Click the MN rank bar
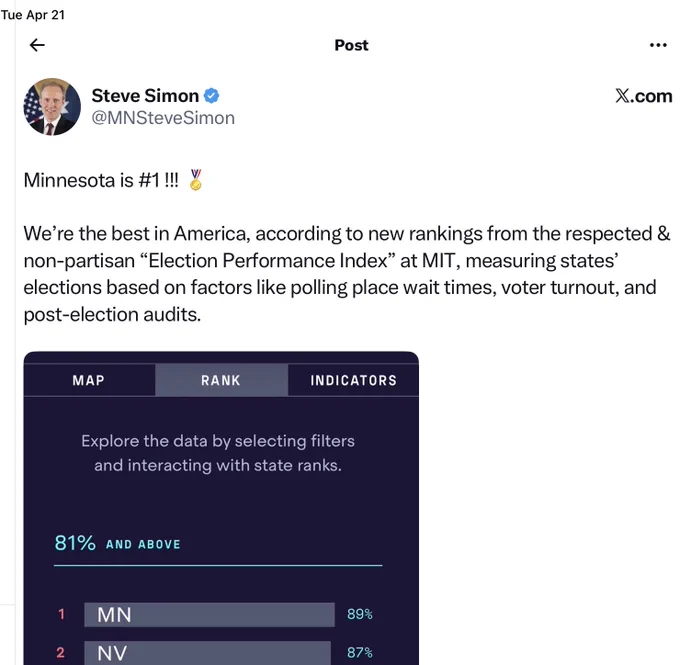Screen dimensions: 680x665 (x=209, y=615)
